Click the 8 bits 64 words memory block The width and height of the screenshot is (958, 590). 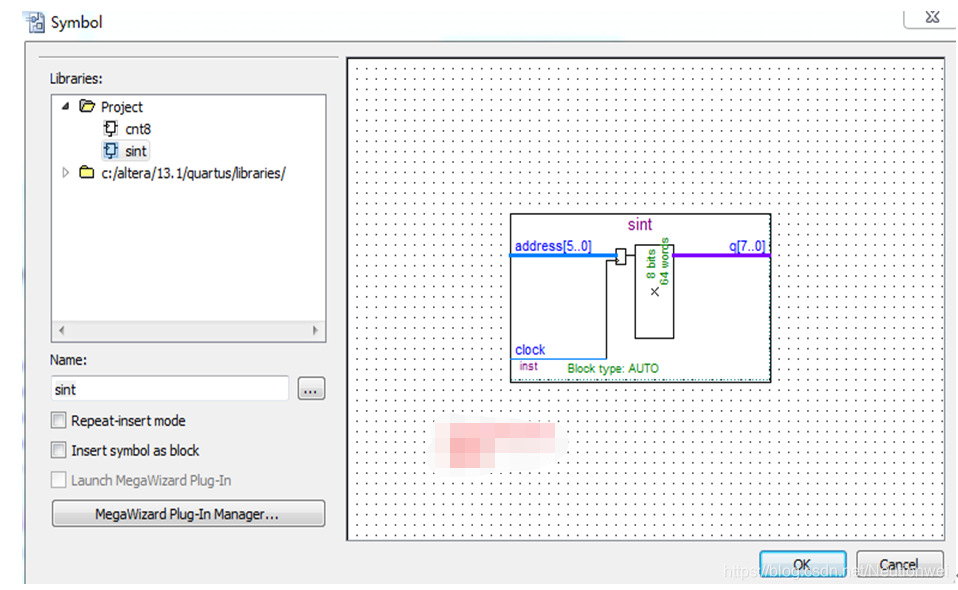pos(654,291)
